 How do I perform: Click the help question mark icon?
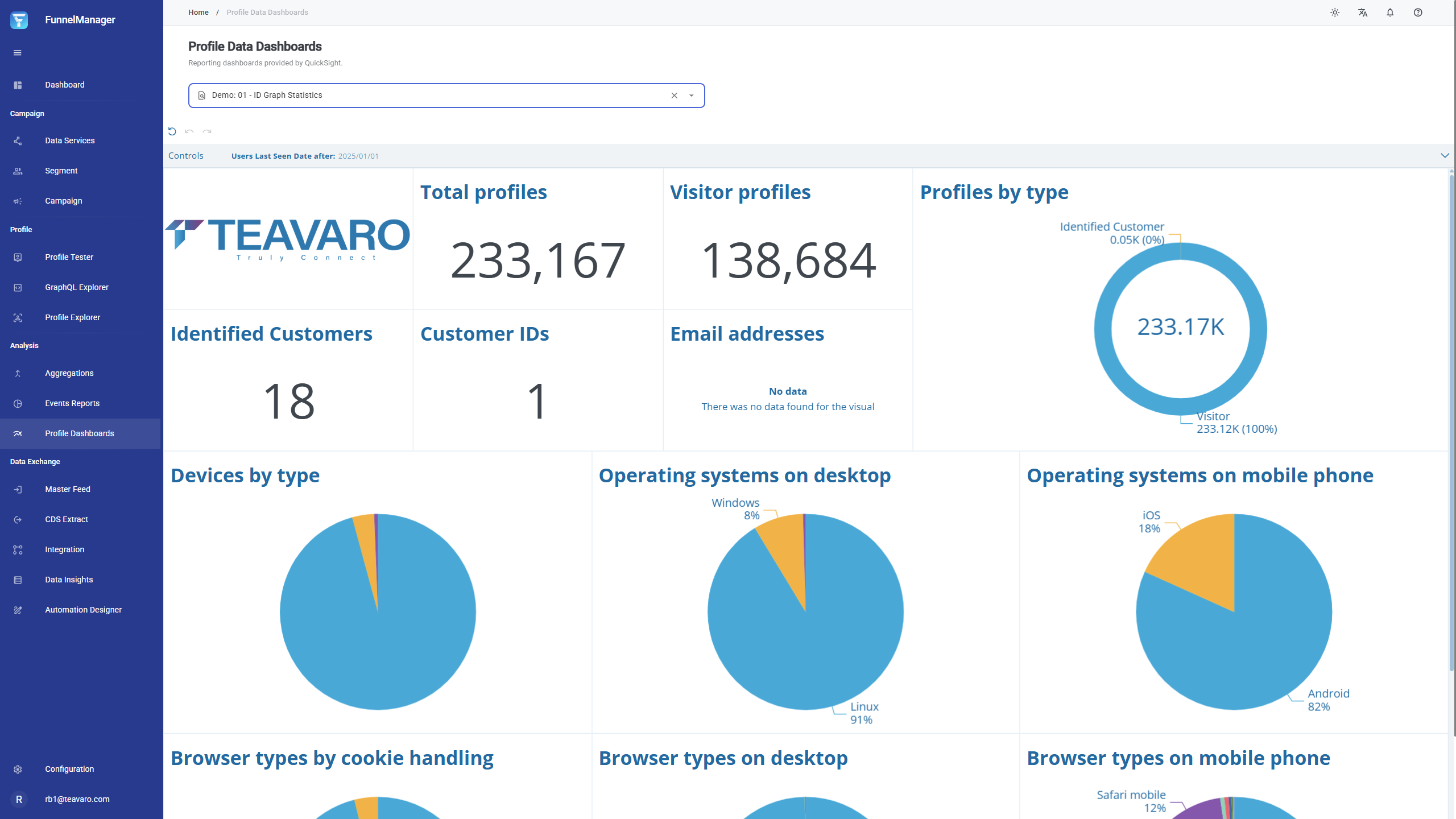(x=1418, y=13)
